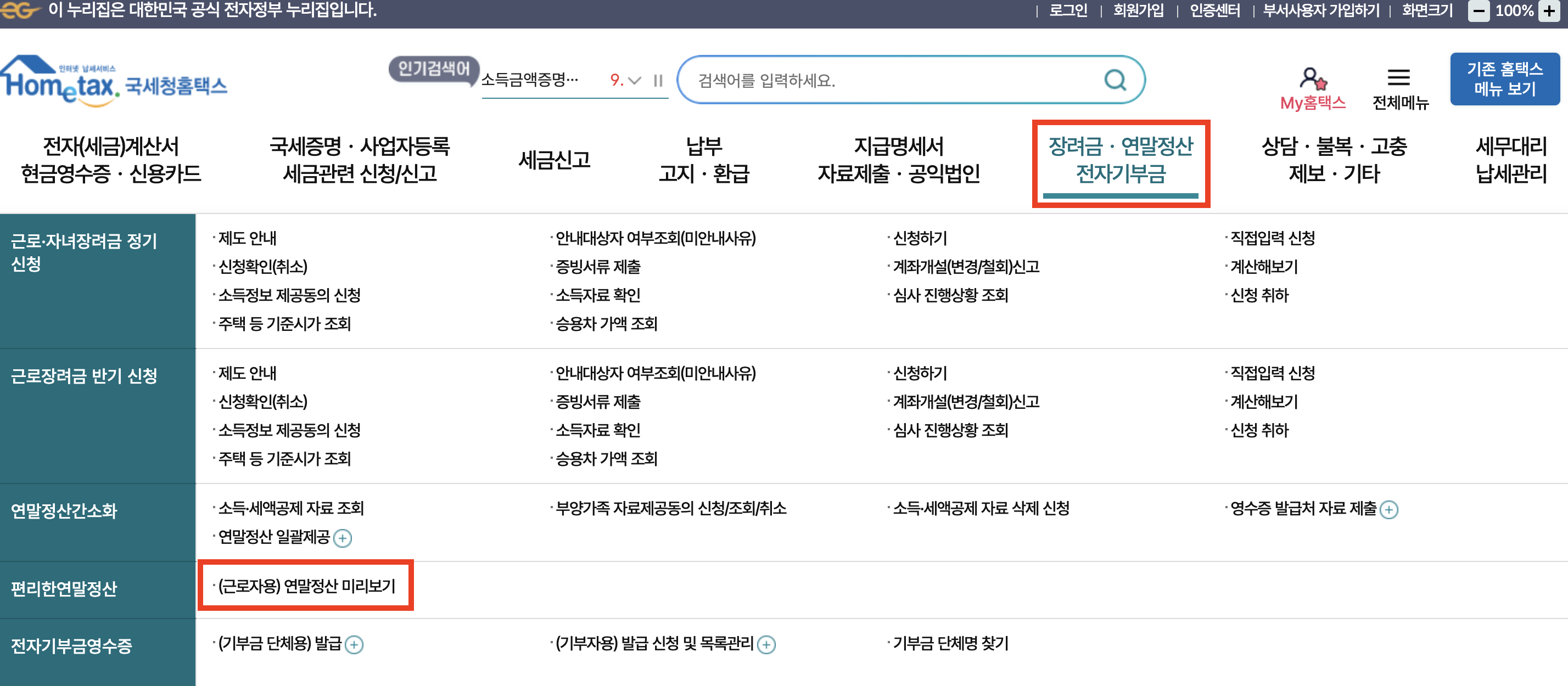Expand (기부금 단체용) 발급 plus icon
Image resolution: width=1568 pixels, height=686 pixels.
click(x=354, y=645)
